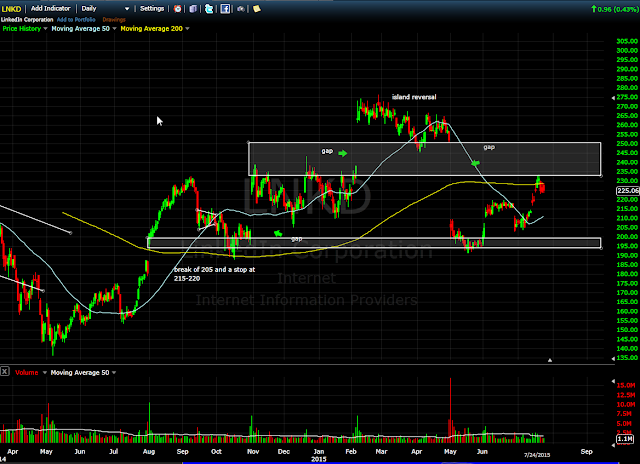Click Add to Portfolio link
640x464 pixels.
[76, 20]
